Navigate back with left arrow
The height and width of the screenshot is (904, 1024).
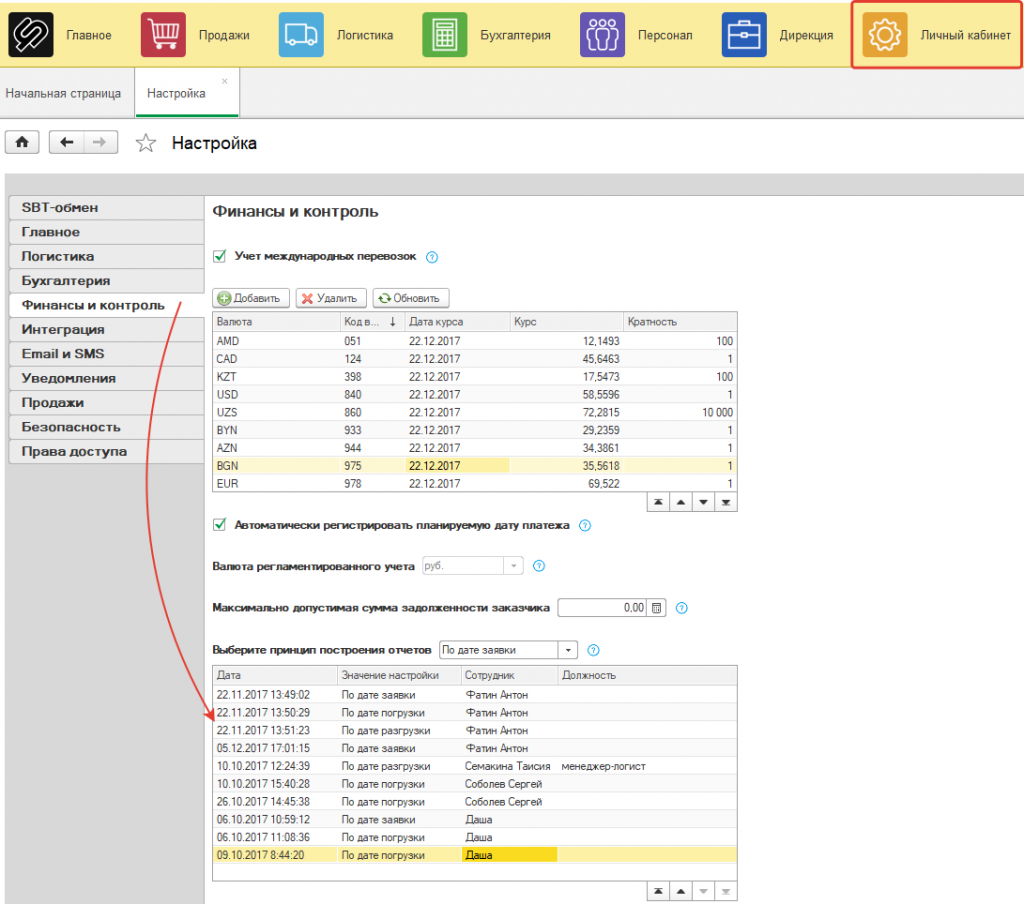pos(66,142)
